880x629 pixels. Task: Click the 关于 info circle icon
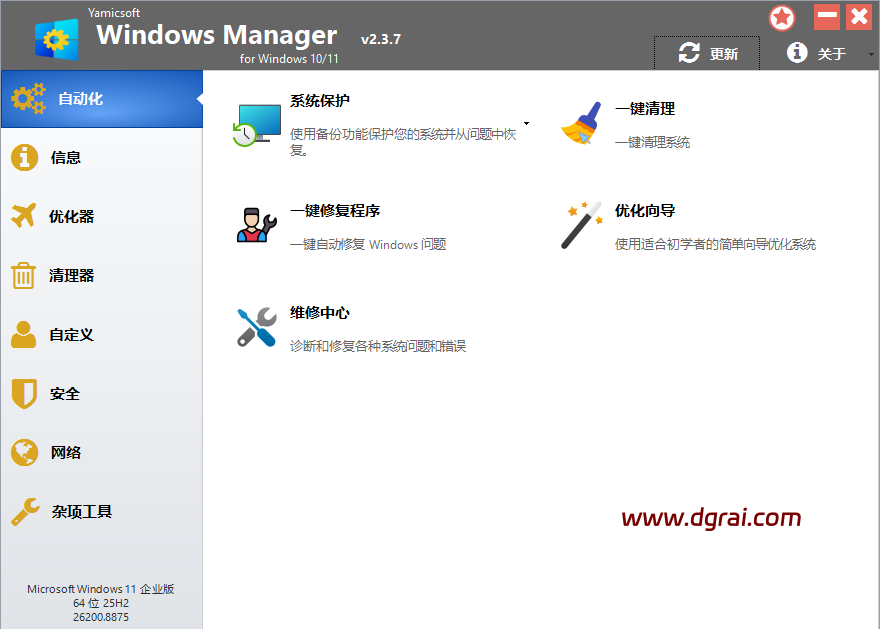coord(797,52)
